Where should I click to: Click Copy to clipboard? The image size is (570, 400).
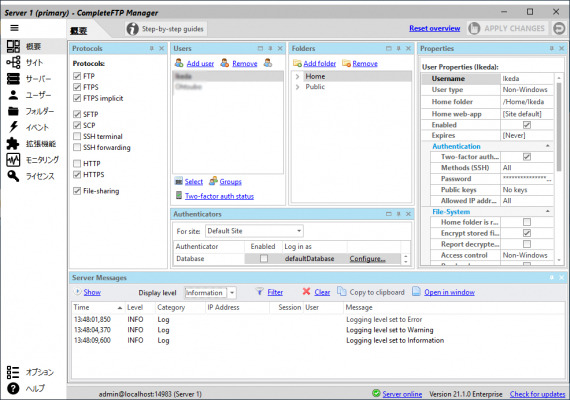click(x=377, y=292)
